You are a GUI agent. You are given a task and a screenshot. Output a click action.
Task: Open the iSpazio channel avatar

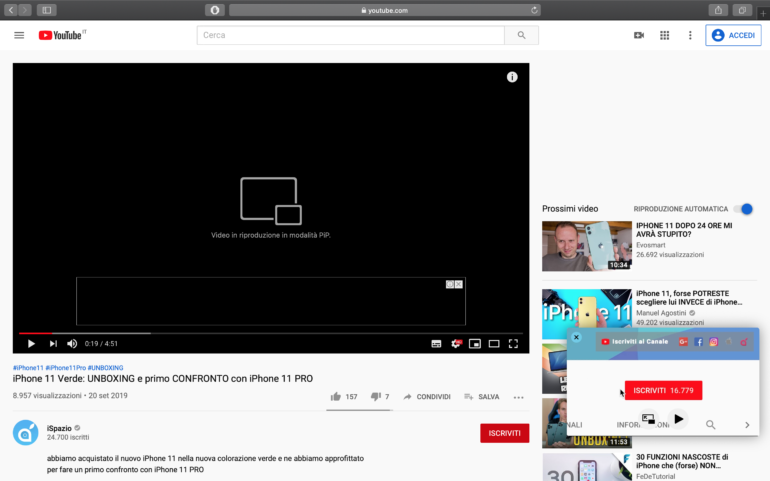(26, 432)
